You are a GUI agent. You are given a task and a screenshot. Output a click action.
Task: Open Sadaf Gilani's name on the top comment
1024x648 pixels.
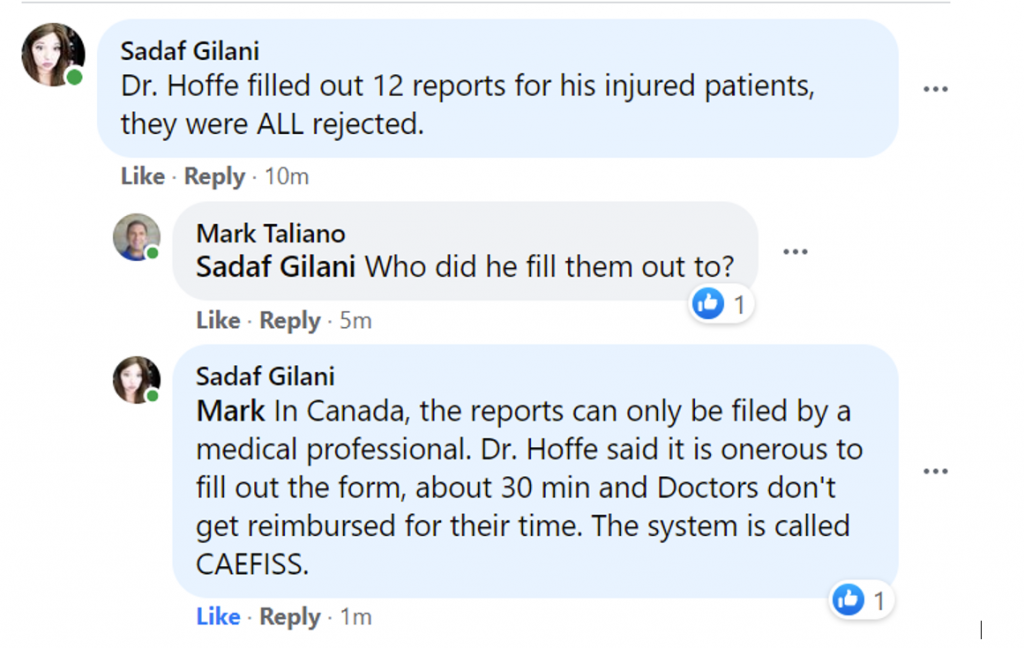(x=189, y=51)
